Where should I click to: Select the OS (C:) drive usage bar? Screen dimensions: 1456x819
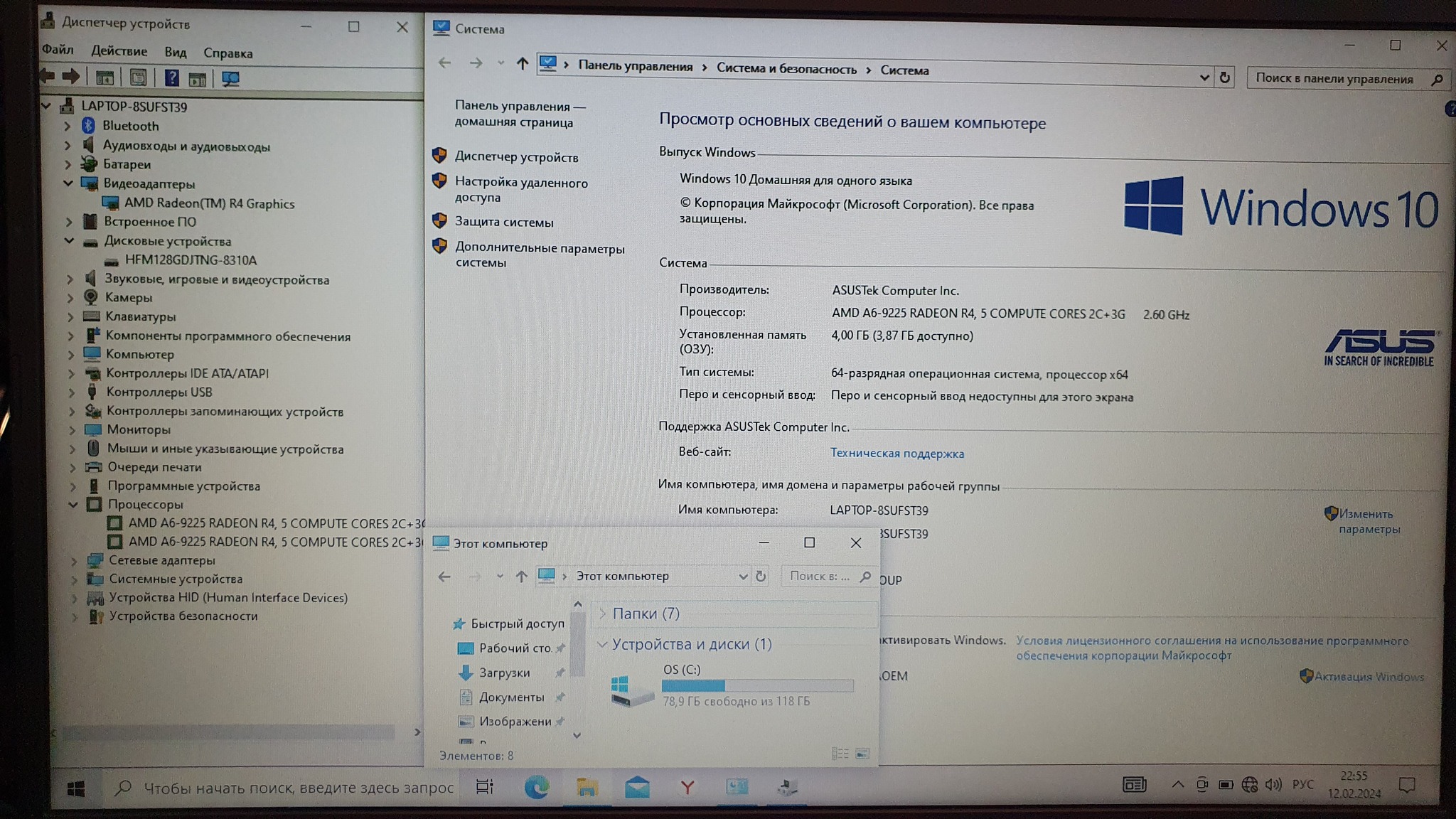757,685
